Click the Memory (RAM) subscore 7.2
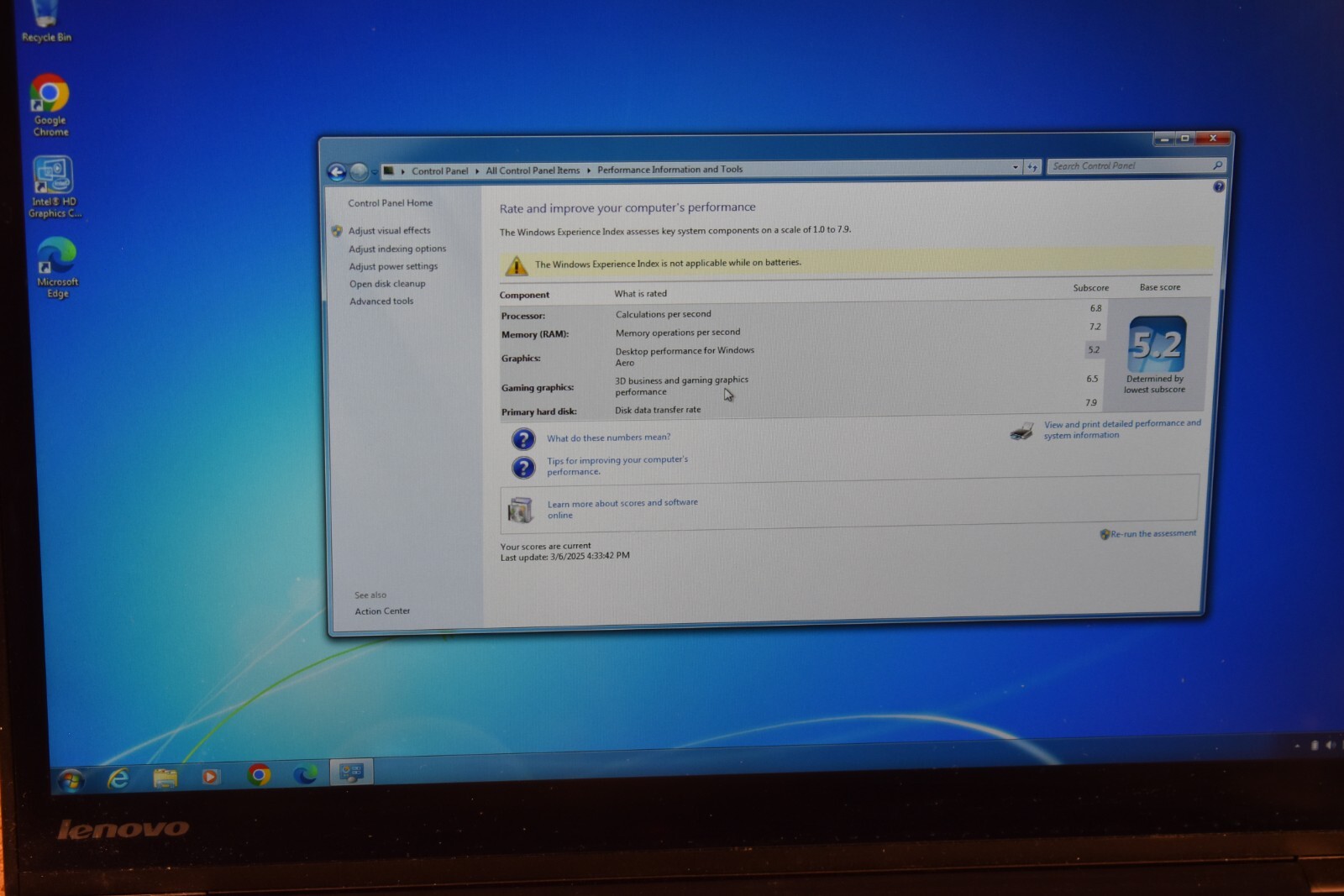 pos(1095,327)
